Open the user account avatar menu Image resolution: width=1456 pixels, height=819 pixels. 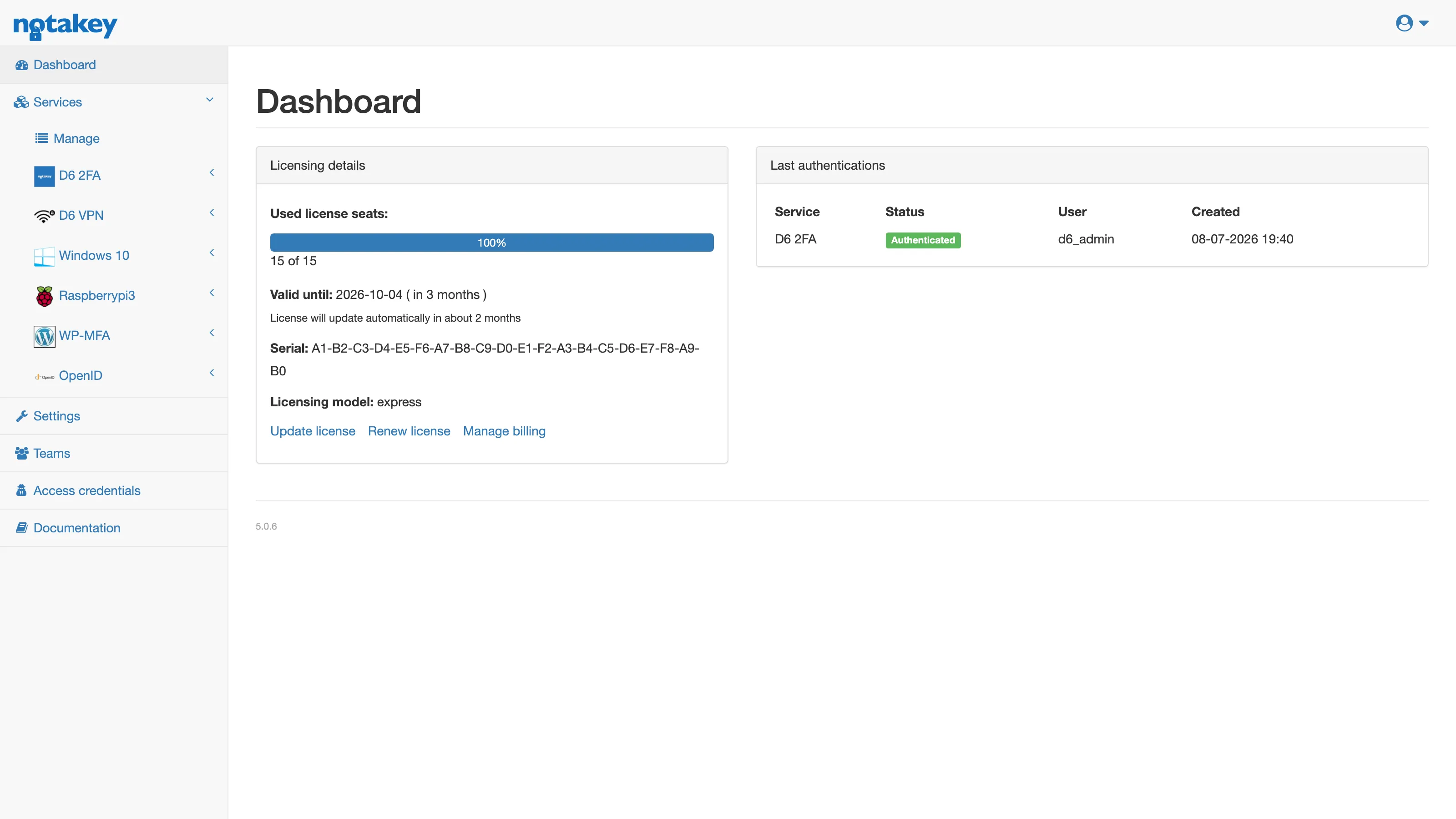(1404, 23)
